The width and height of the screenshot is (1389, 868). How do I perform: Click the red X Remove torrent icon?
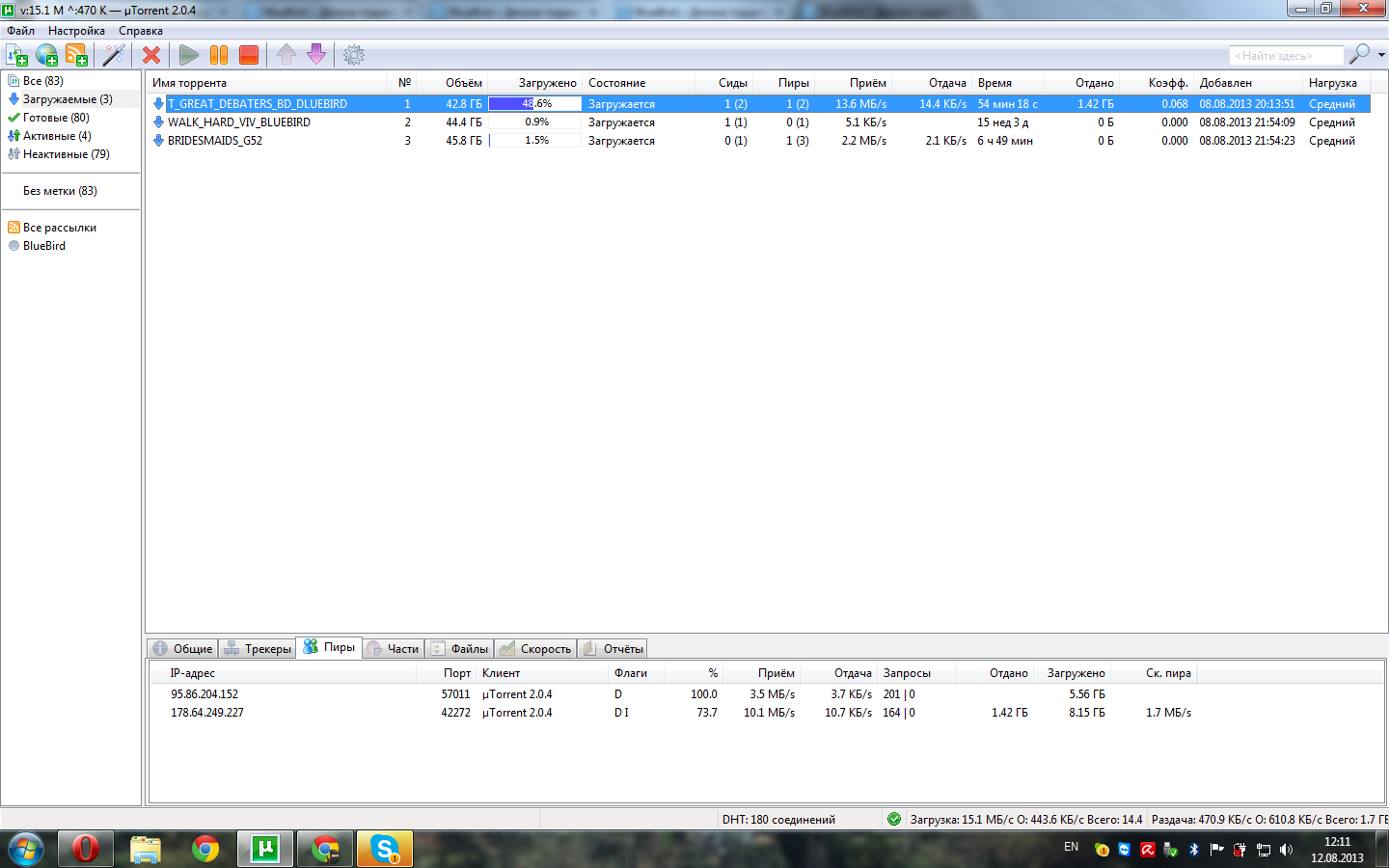pyautogui.click(x=151, y=55)
